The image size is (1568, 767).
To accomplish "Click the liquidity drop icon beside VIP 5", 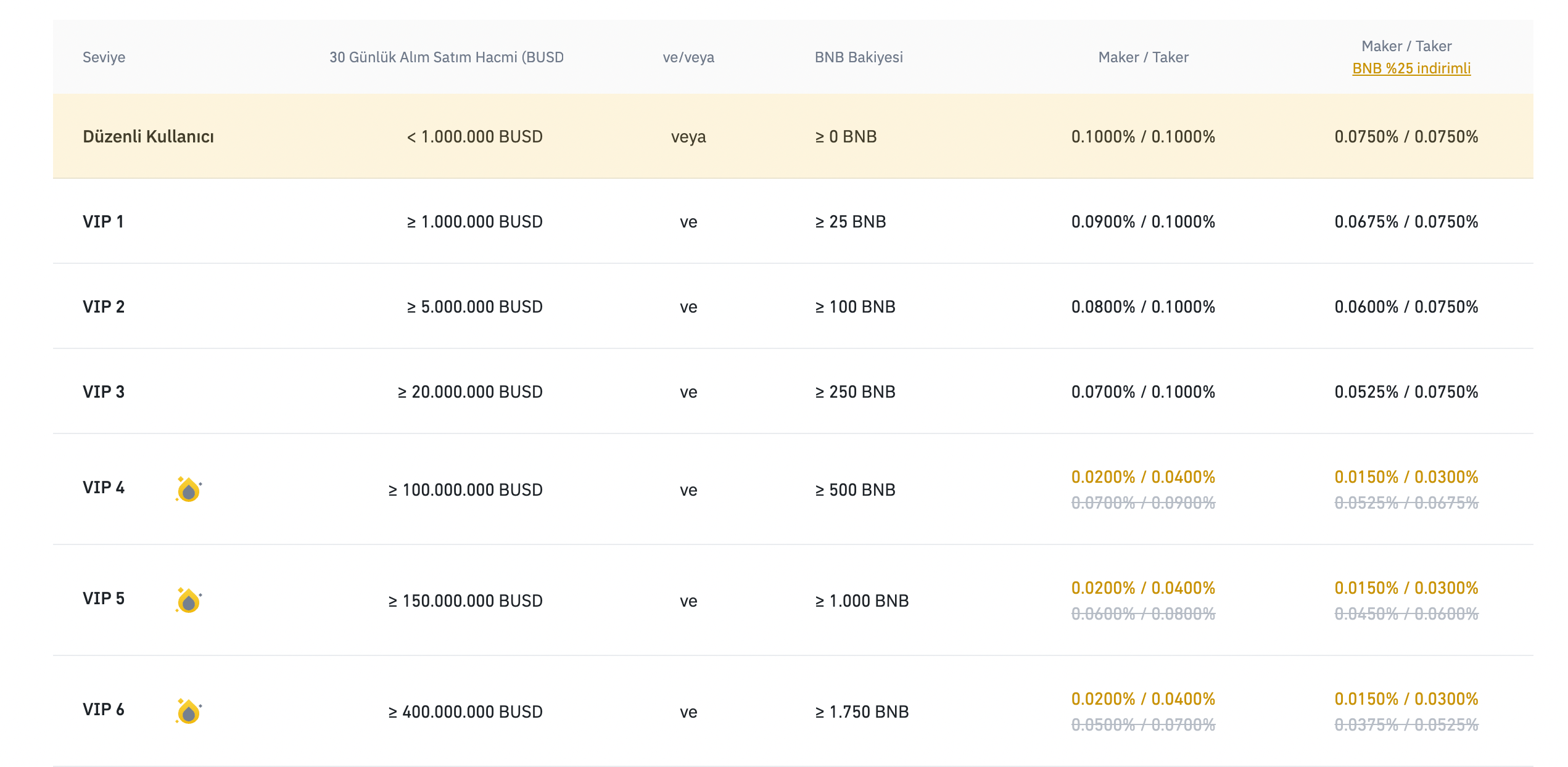I will tap(189, 601).
